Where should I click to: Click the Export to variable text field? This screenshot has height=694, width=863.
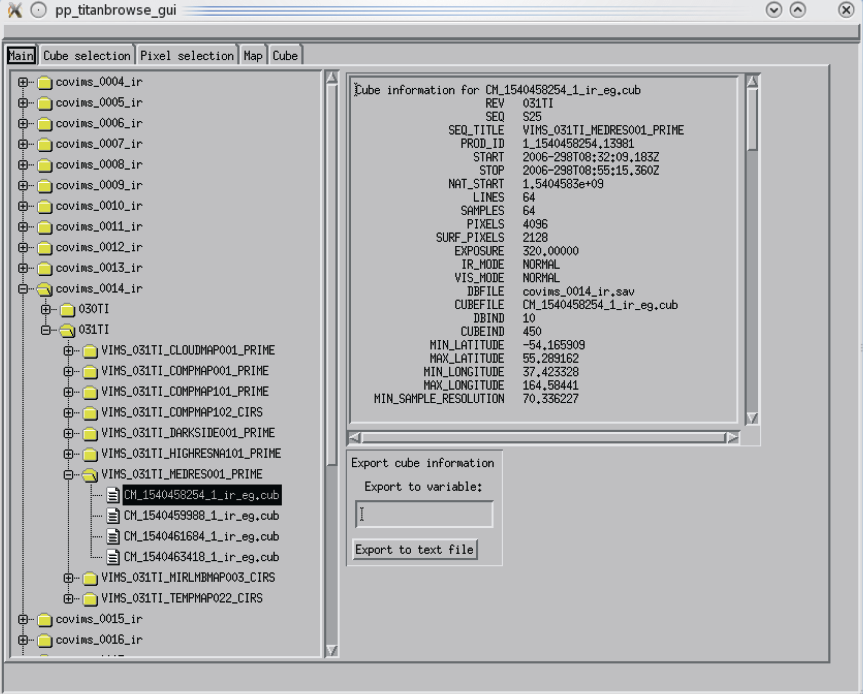424,514
